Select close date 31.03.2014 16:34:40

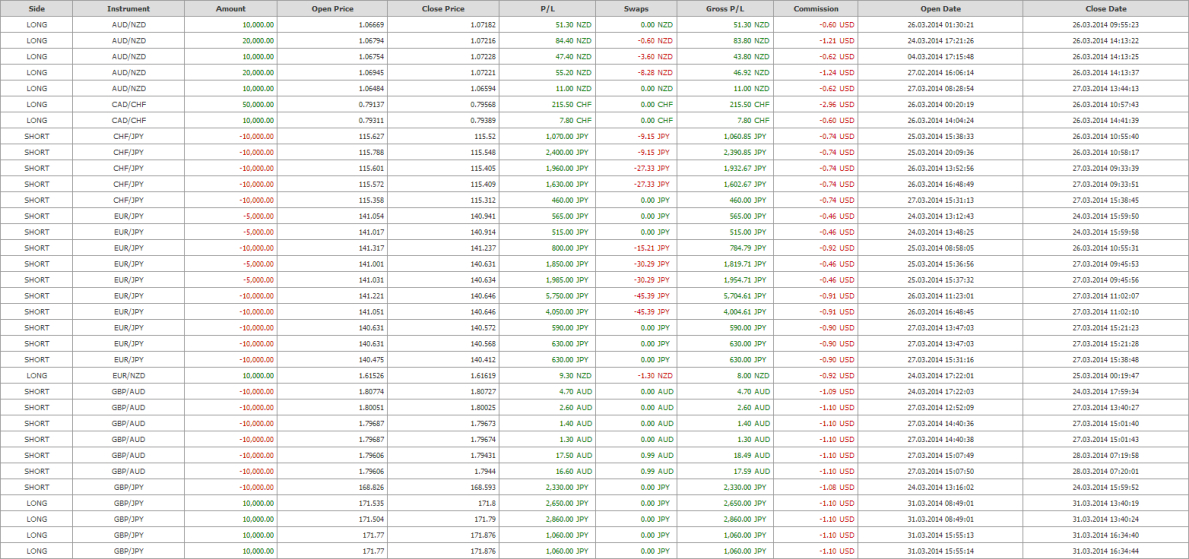point(1106,535)
